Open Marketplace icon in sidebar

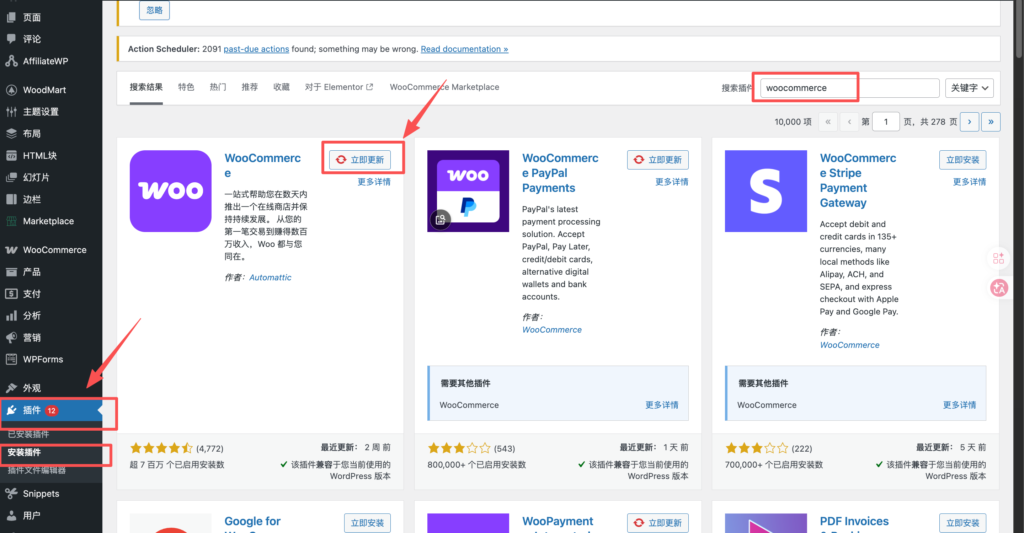tap(11, 221)
